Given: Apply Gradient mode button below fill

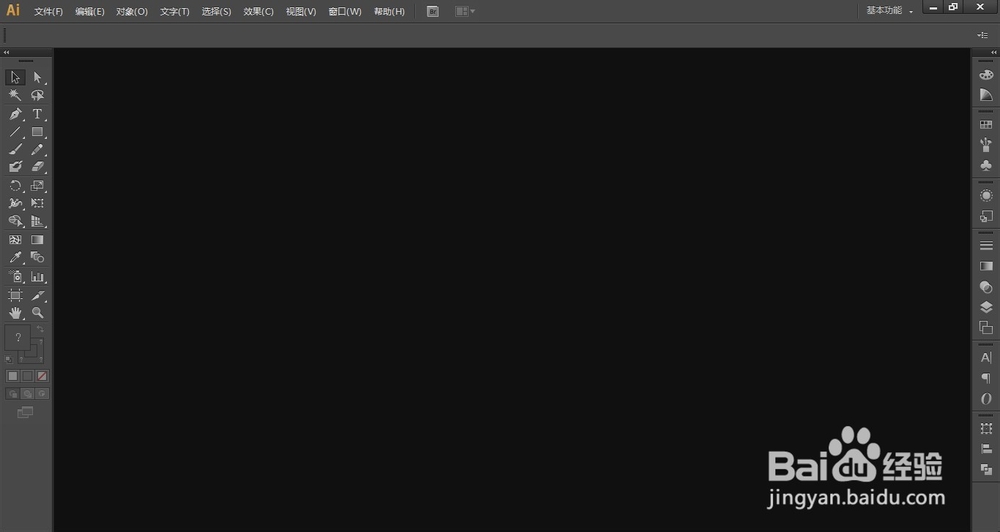Looking at the screenshot, I should [x=27, y=376].
